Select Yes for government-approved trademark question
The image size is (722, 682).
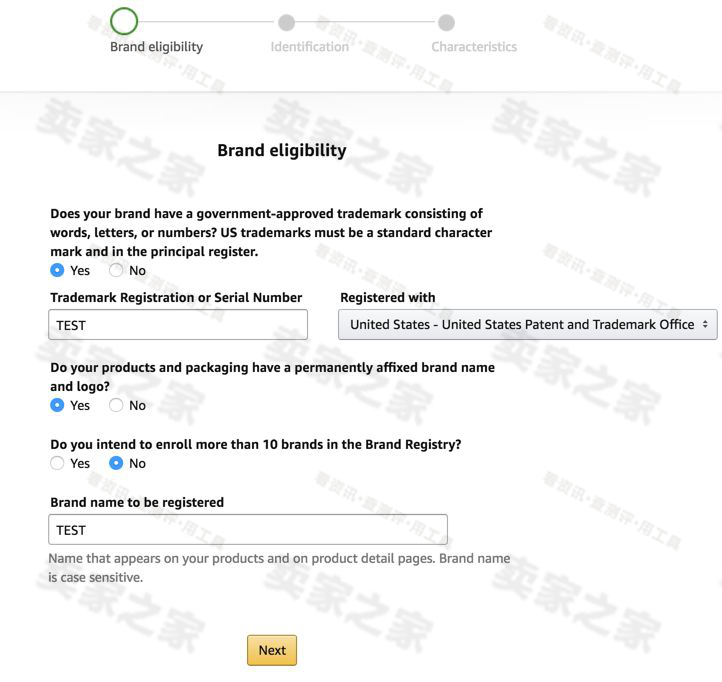click(57, 270)
